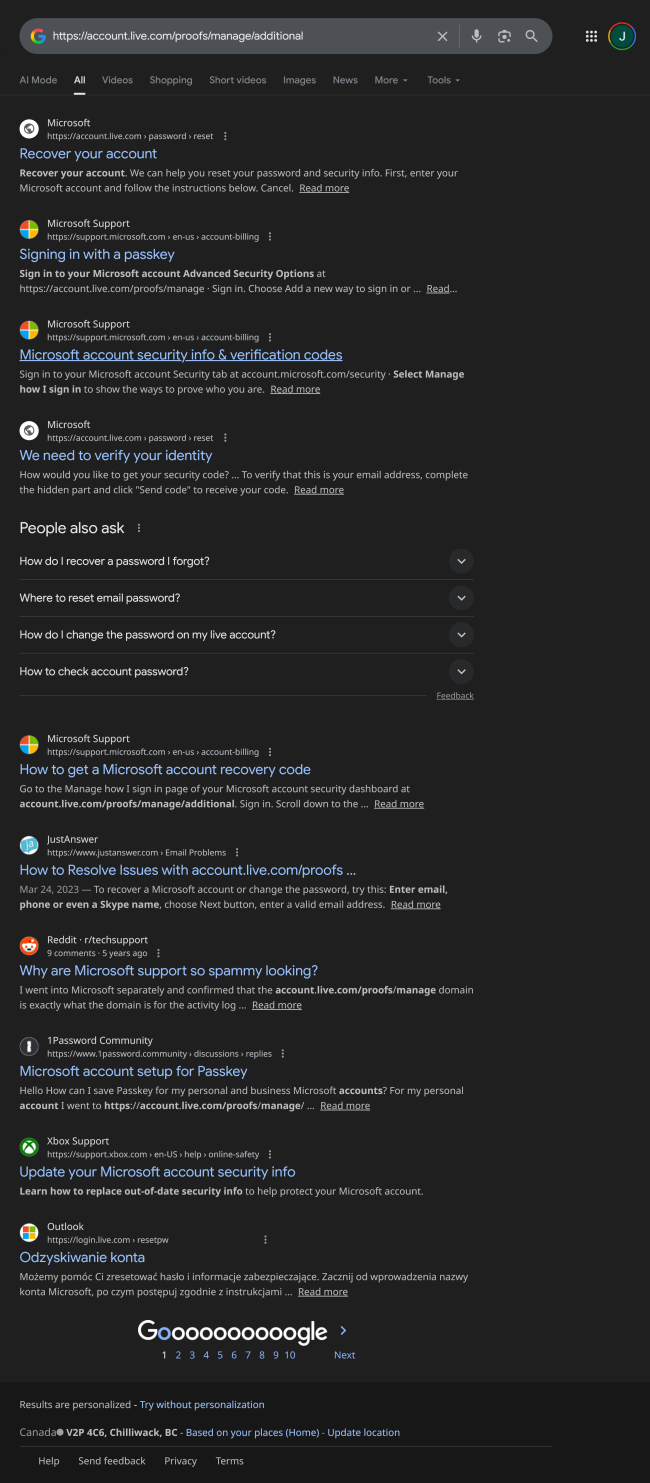650x1483 pixels.
Task: Open Google Lens image search
Action: click(504, 36)
